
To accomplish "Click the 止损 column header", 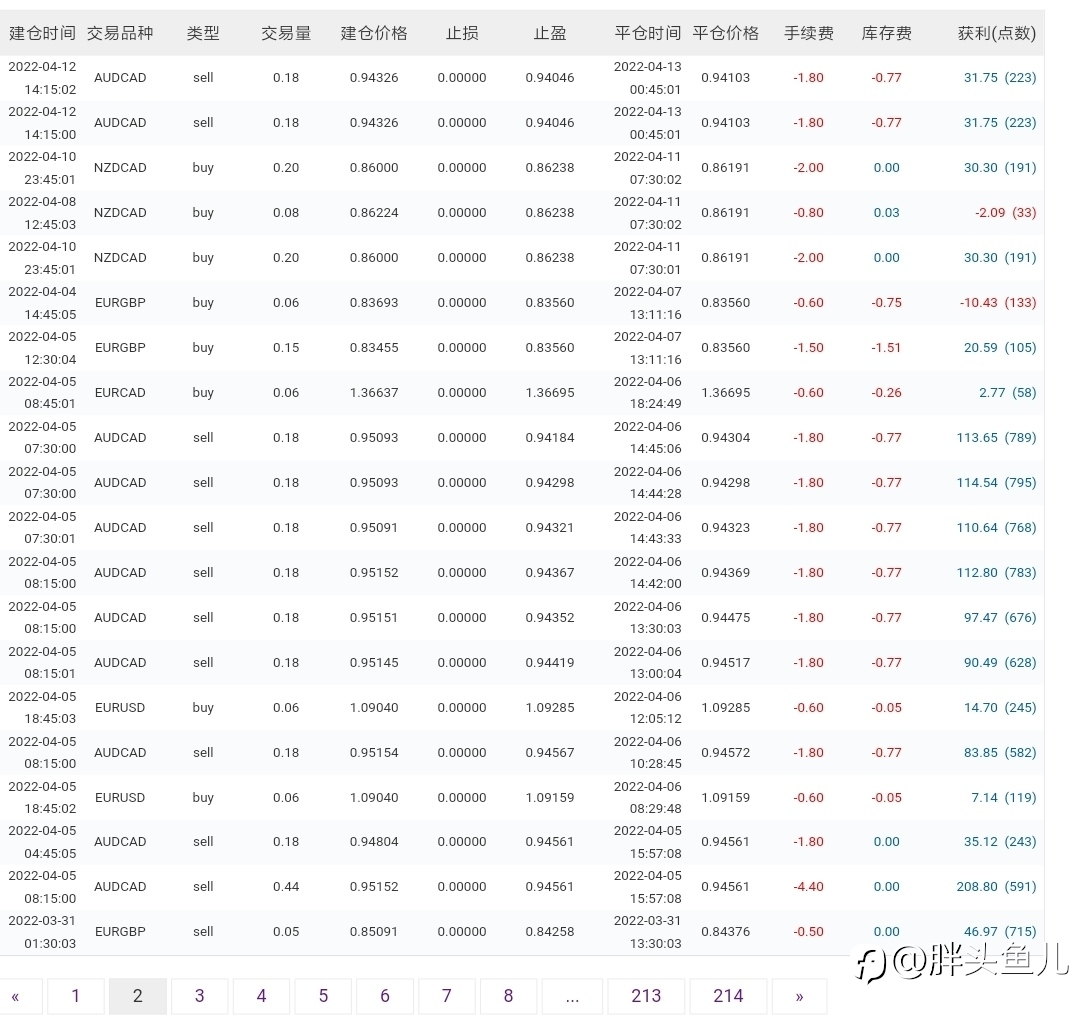I will [x=462, y=33].
